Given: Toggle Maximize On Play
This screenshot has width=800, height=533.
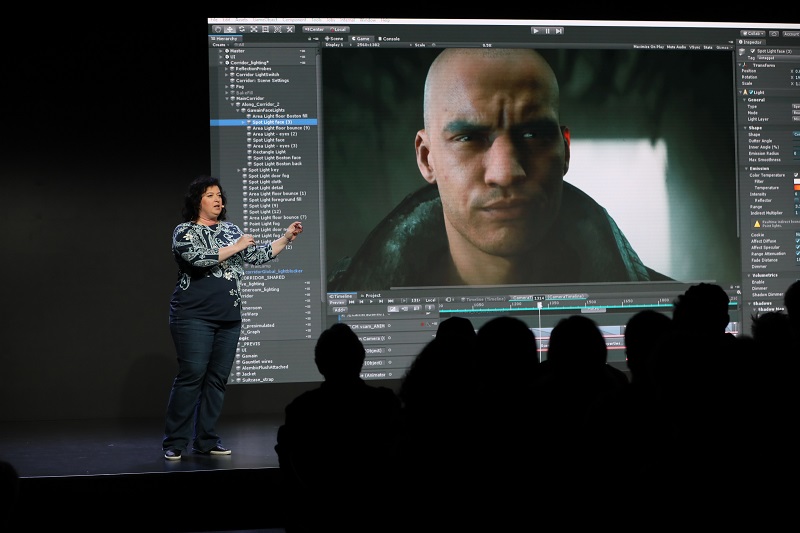Looking at the screenshot, I should pyautogui.click(x=649, y=47).
